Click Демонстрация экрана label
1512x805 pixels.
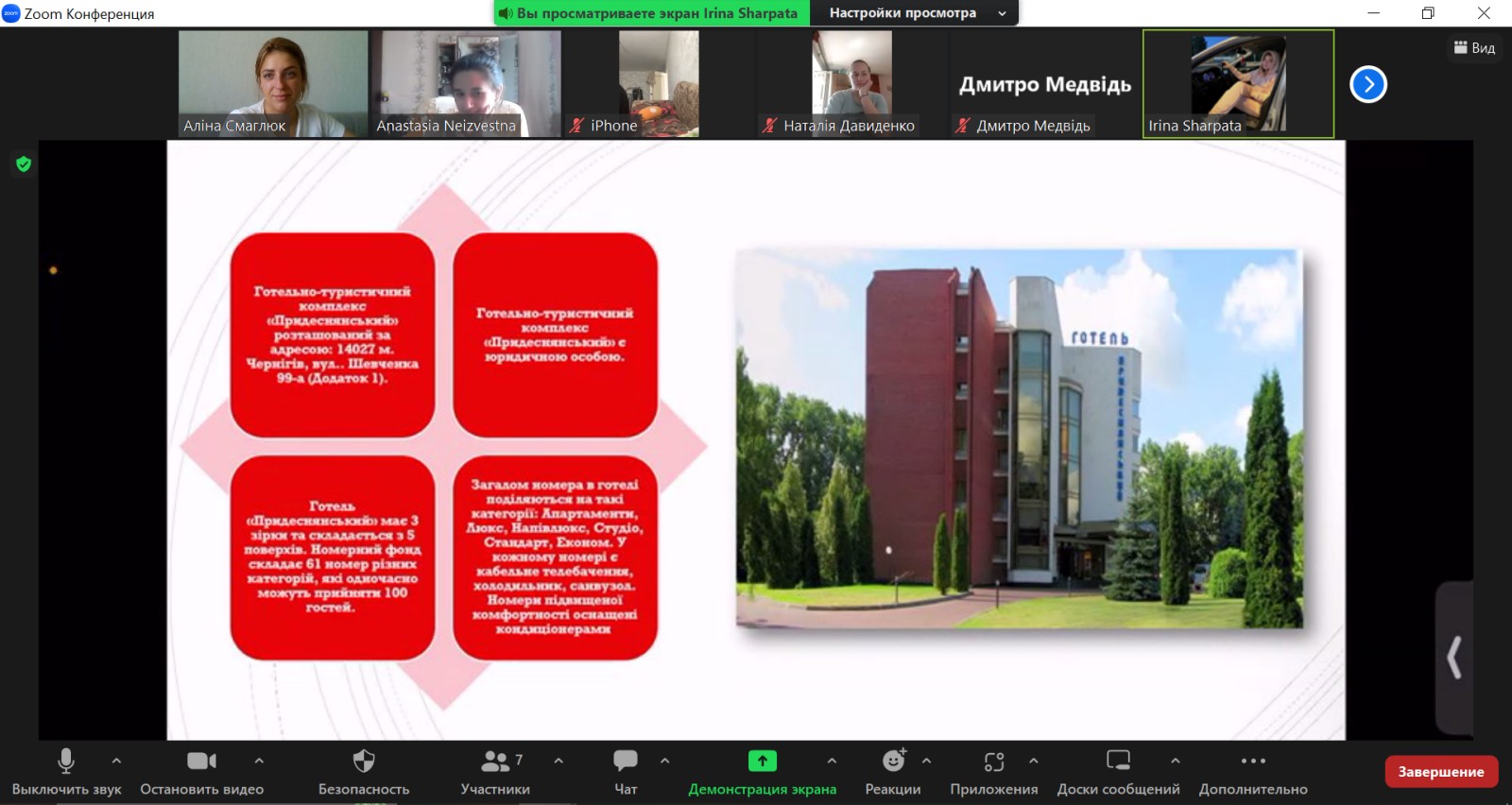tap(763, 790)
